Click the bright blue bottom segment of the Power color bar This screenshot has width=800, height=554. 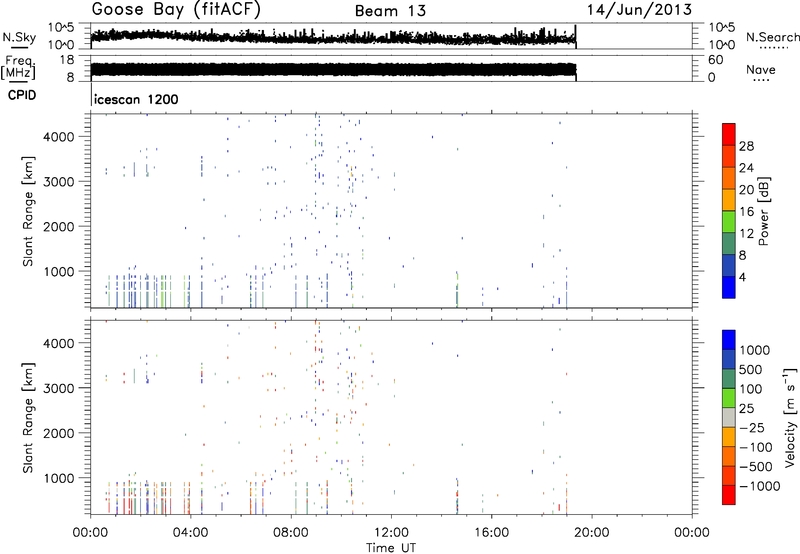click(x=729, y=287)
